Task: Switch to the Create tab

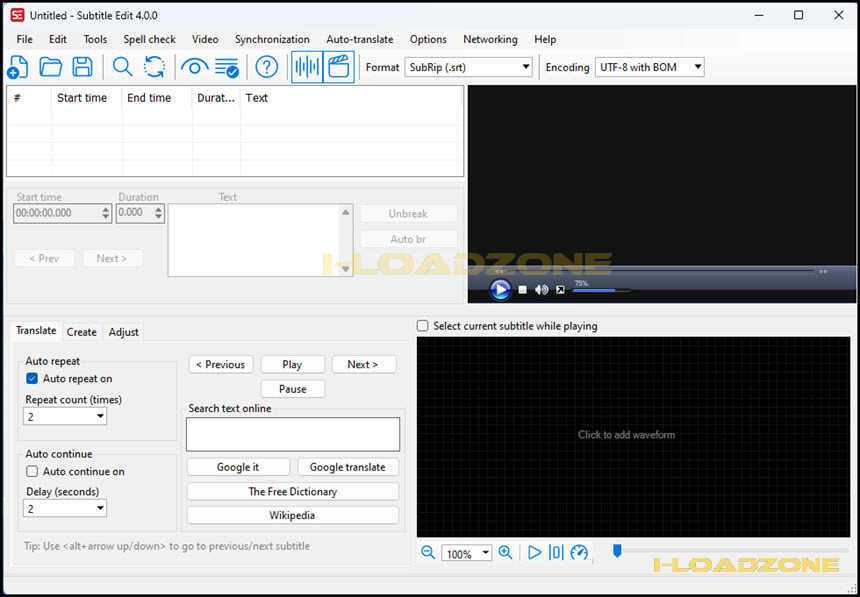Action: pyautogui.click(x=82, y=332)
